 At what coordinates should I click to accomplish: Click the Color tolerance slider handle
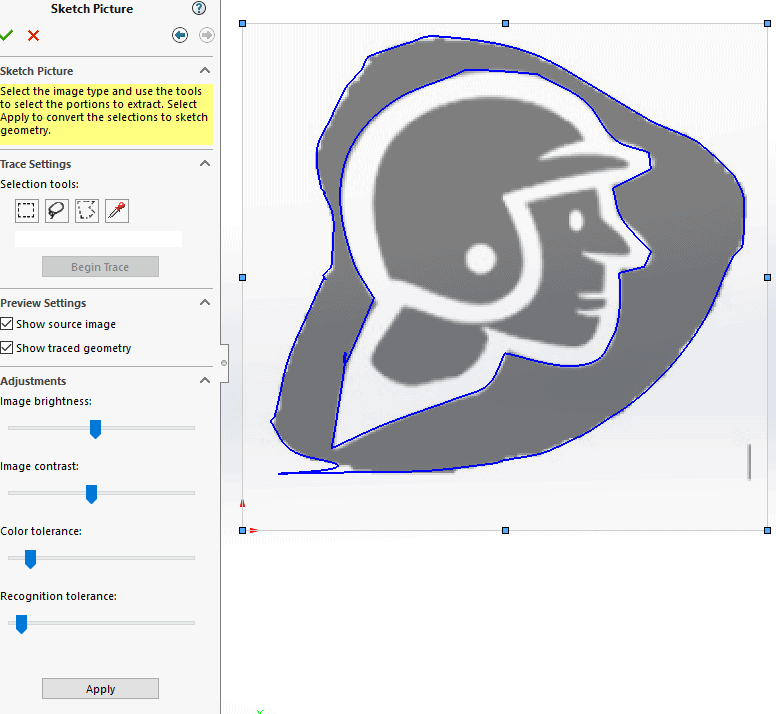click(30, 559)
